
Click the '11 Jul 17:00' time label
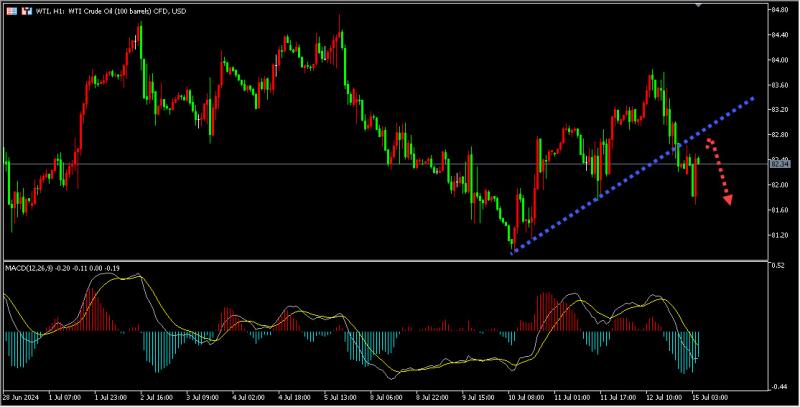point(617,397)
